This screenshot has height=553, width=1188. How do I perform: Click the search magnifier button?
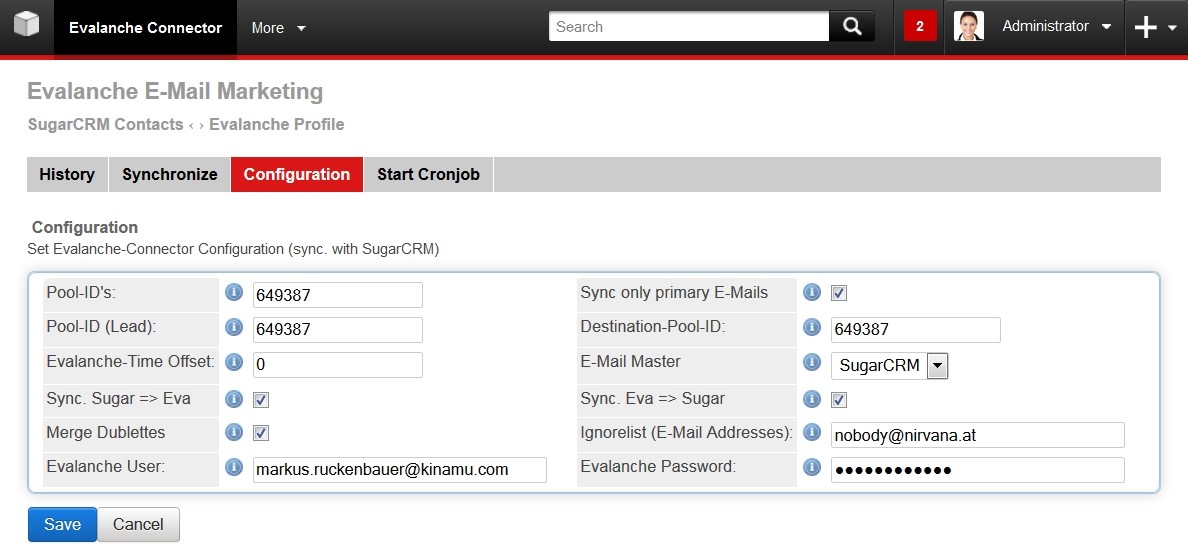click(x=852, y=27)
